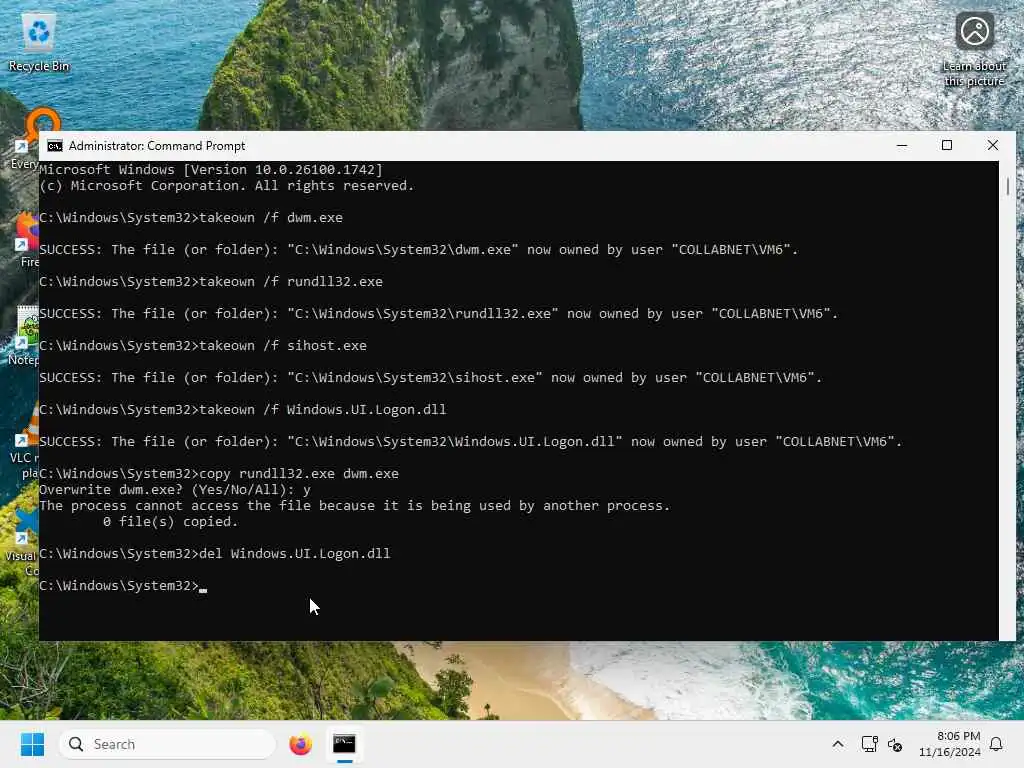The width and height of the screenshot is (1024, 768).
Task: Click the 'copy rundll32.exe dwm.exe' command line
Action: coord(219,473)
